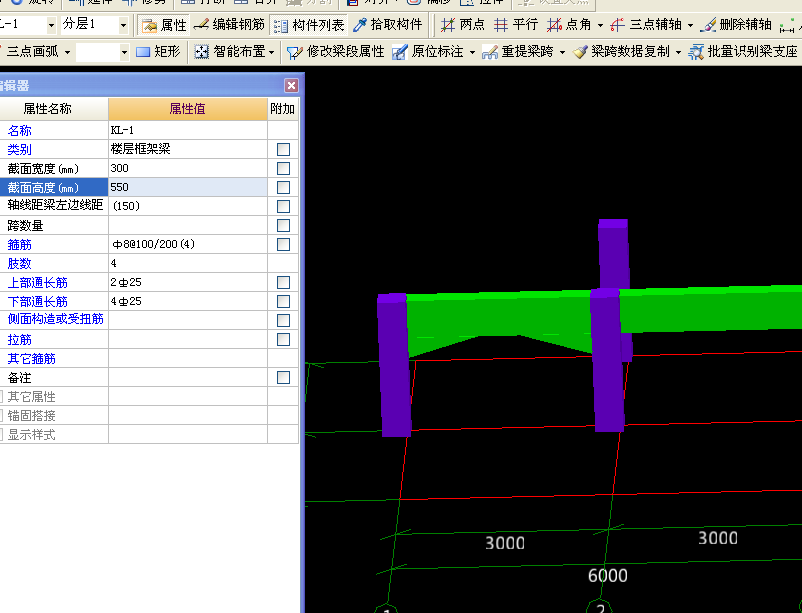This screenshot has width=802, height=613.
Task: Toggle 附加 checkbox for 备注 row
Action: click(283, 377)
